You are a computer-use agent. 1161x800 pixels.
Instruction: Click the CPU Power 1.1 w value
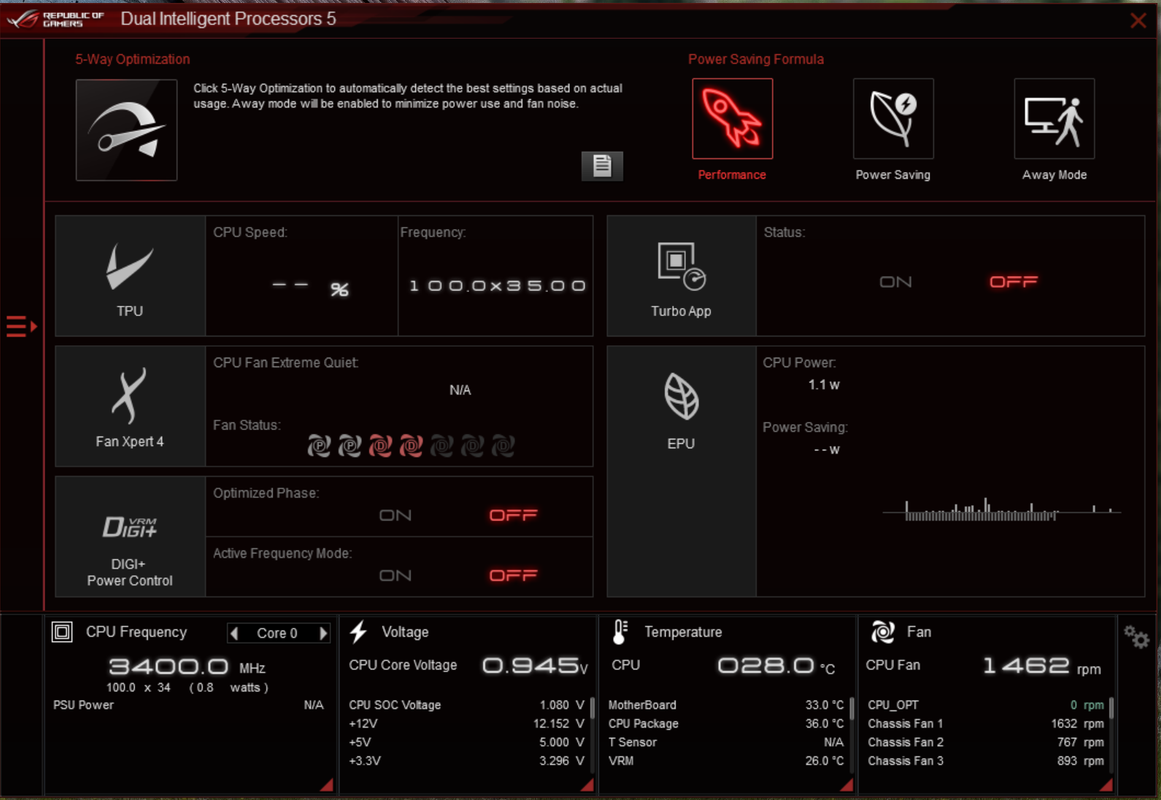point(824,384)
